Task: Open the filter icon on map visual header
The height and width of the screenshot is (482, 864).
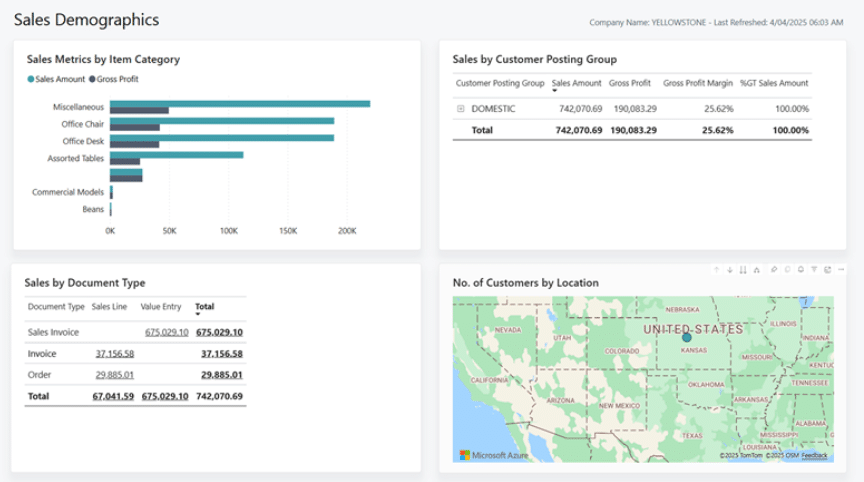Action: tap(814, 270)
